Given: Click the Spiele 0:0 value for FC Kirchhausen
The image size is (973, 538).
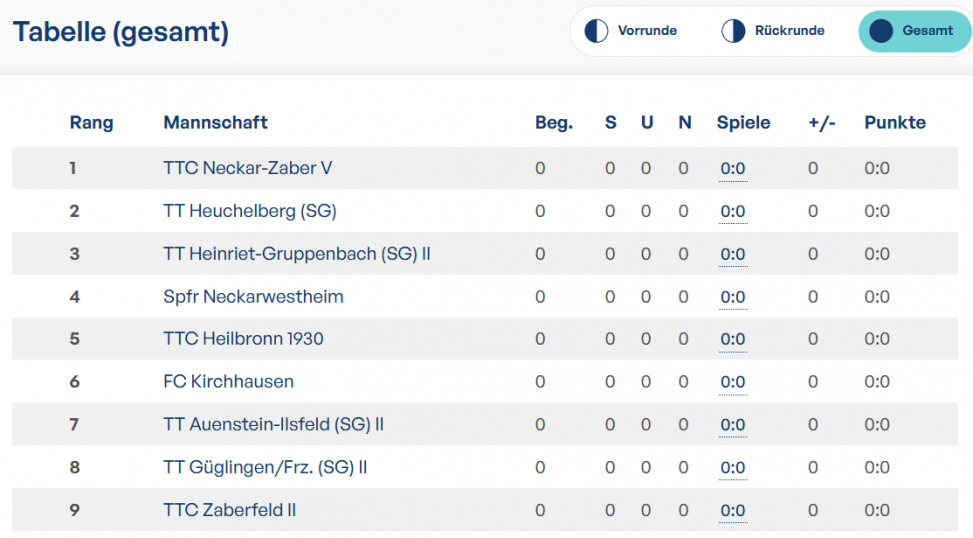Looking at the screenshot, I should [x=733, y=382].
